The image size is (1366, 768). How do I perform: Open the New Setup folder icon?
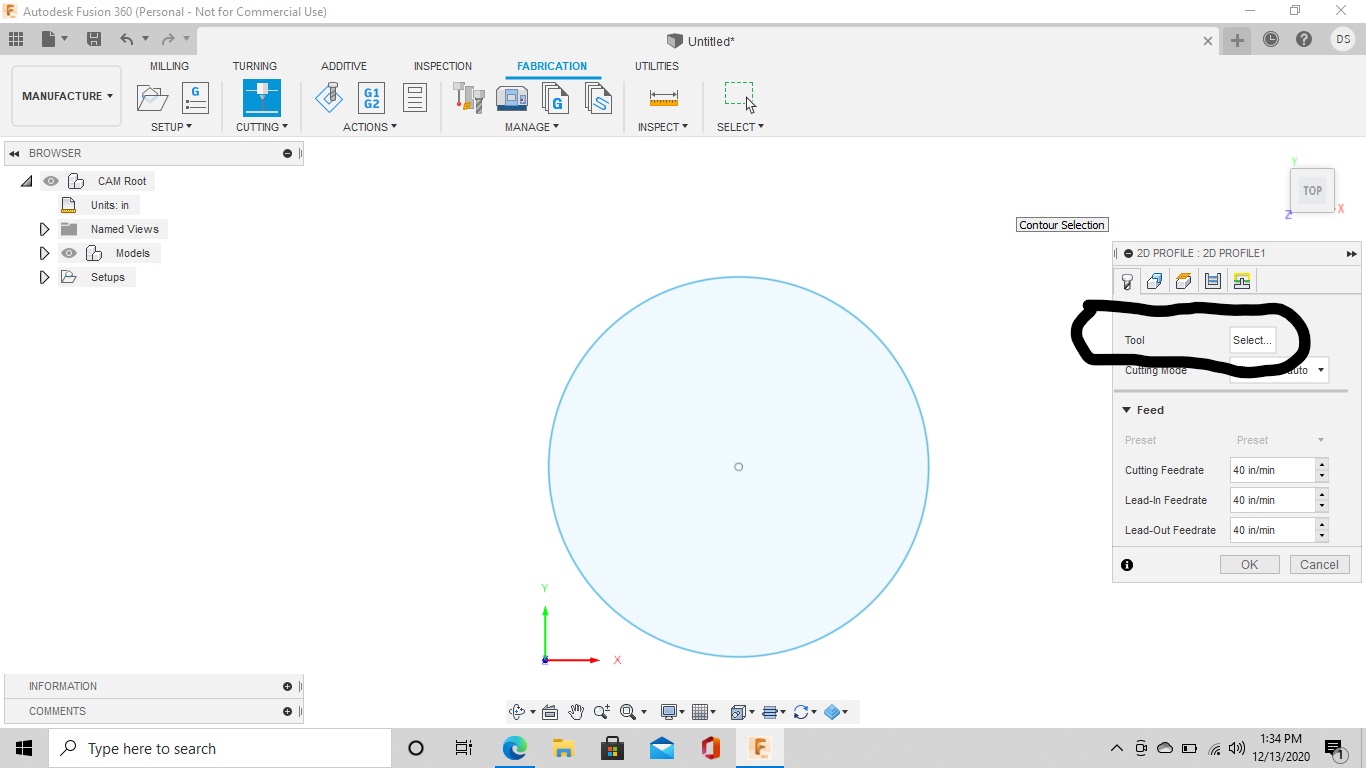[x=152, y=98]
